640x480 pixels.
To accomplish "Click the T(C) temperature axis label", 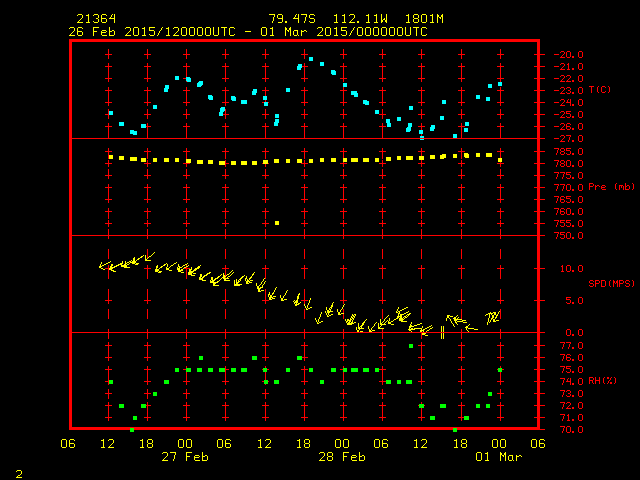I will 600,89.
